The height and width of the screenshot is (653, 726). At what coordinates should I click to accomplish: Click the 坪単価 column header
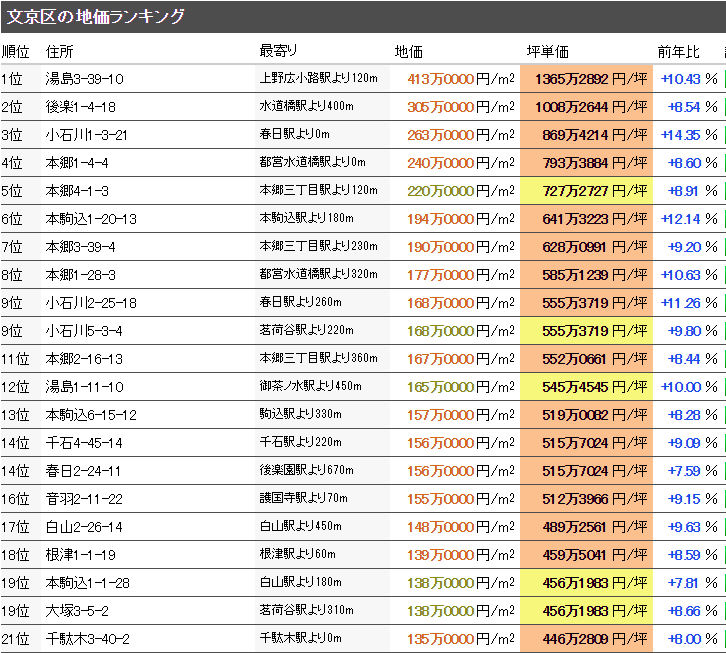(x=548, y=52)
